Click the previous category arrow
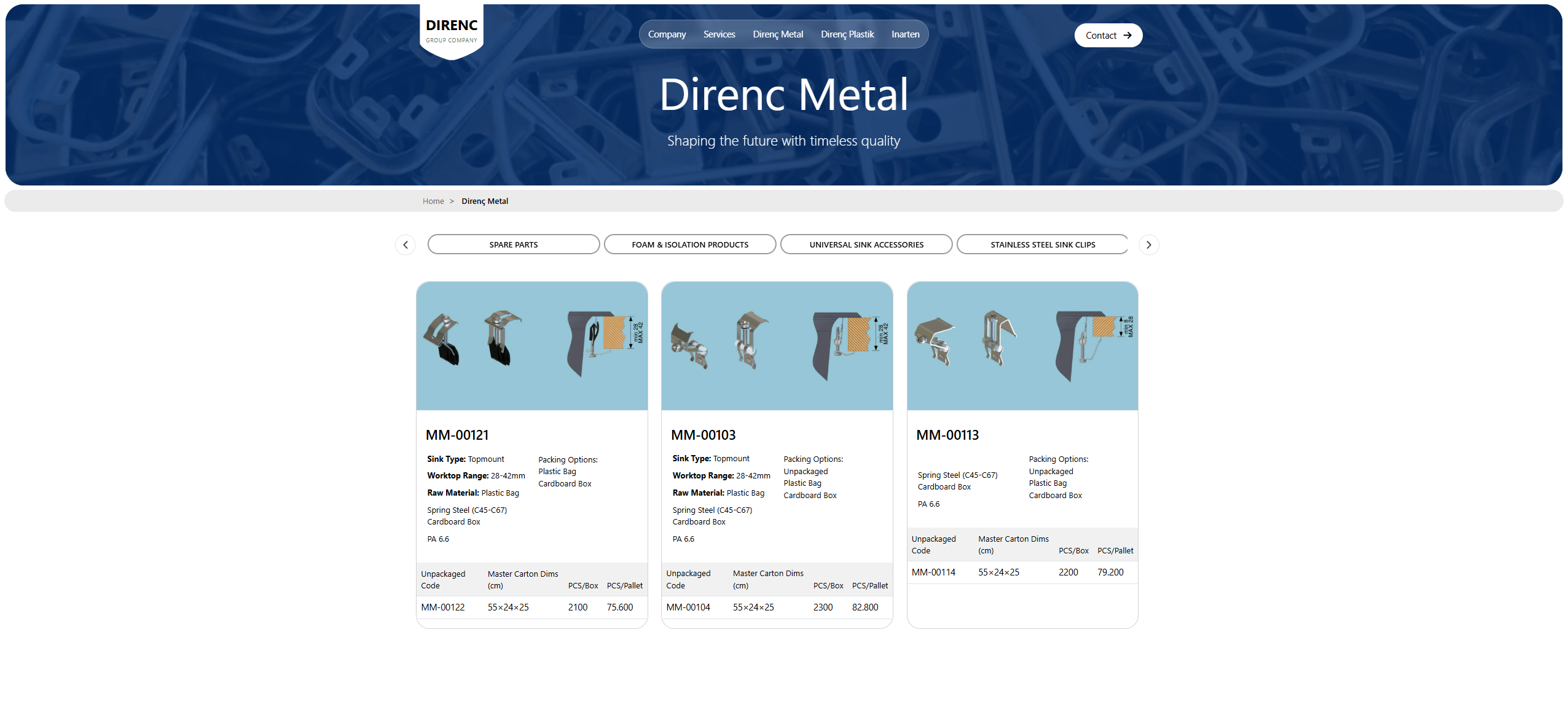This screenshot has width=1568, height=702. coord(406,245)
